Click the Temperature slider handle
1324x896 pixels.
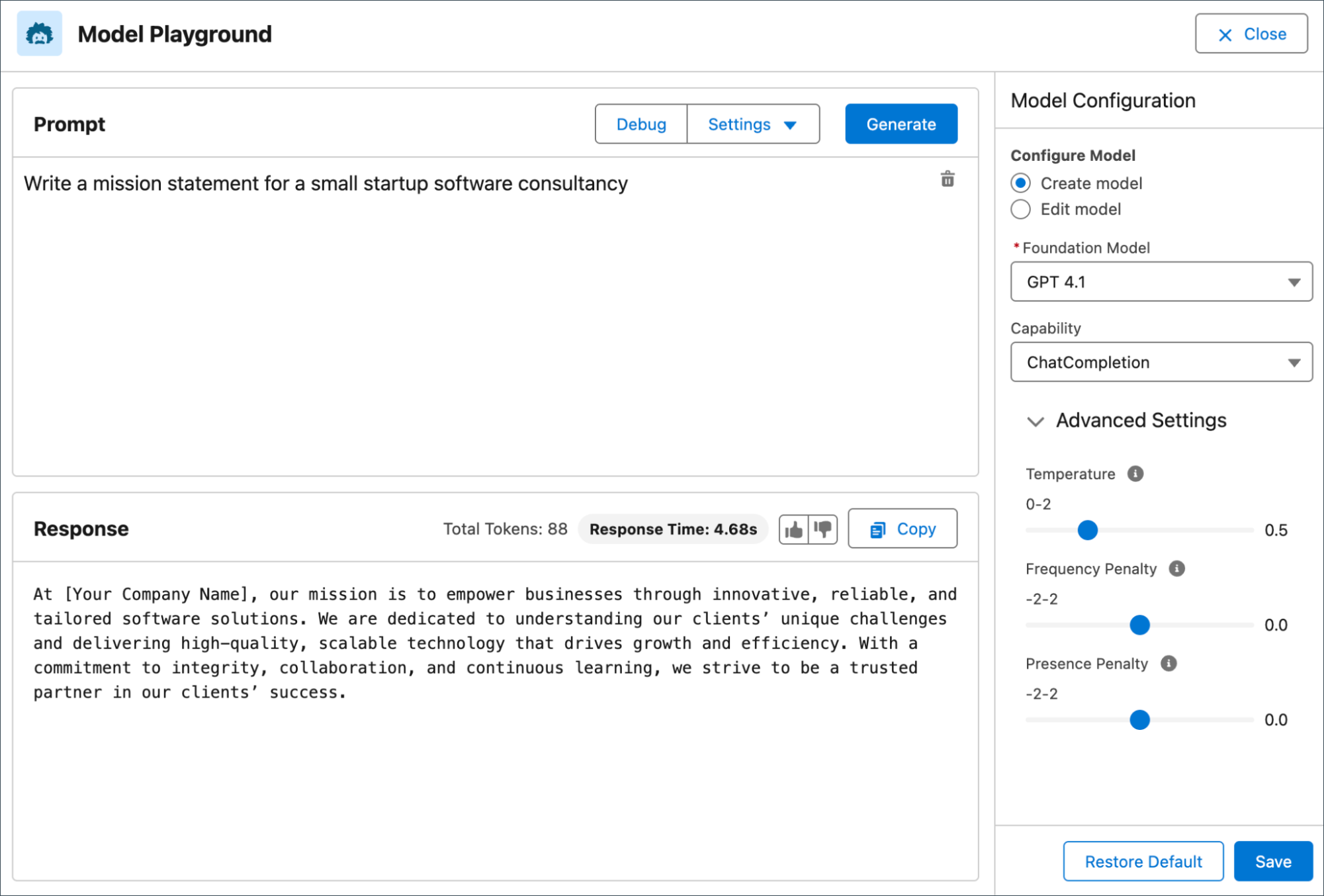coord(1087,530)
